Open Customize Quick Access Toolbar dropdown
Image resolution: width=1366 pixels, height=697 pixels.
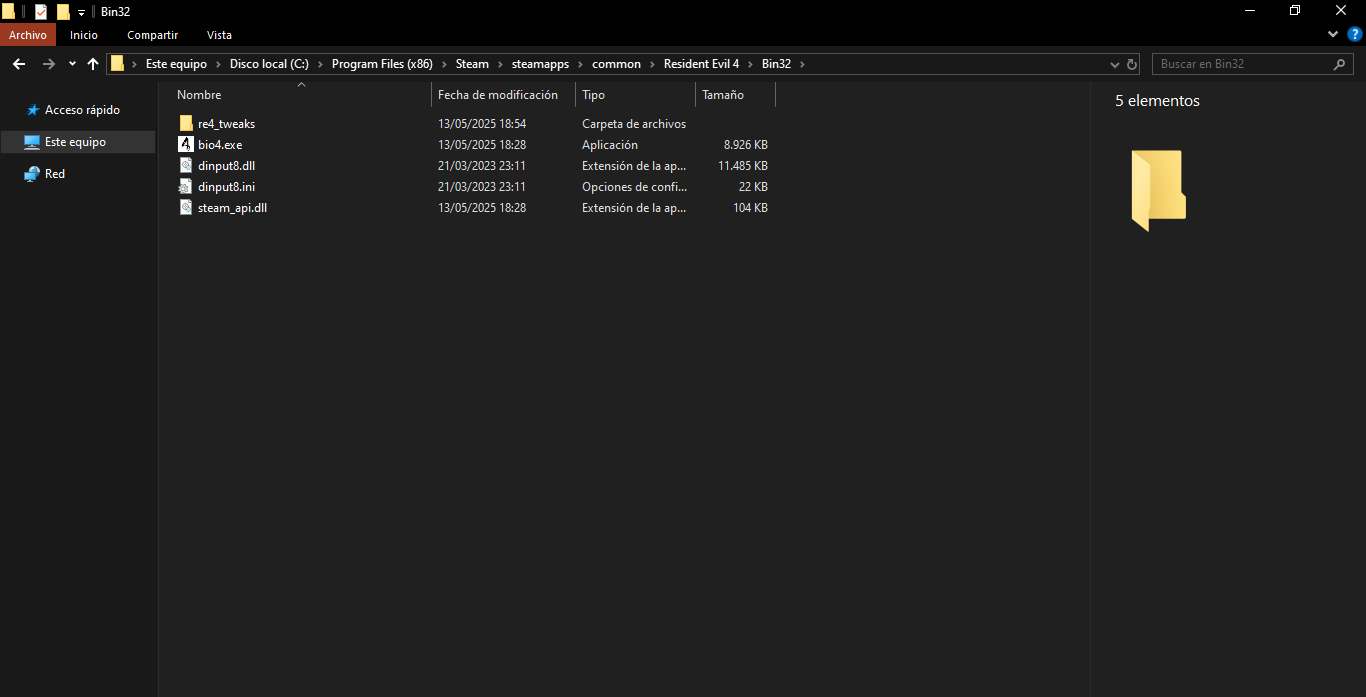[81, 13]
